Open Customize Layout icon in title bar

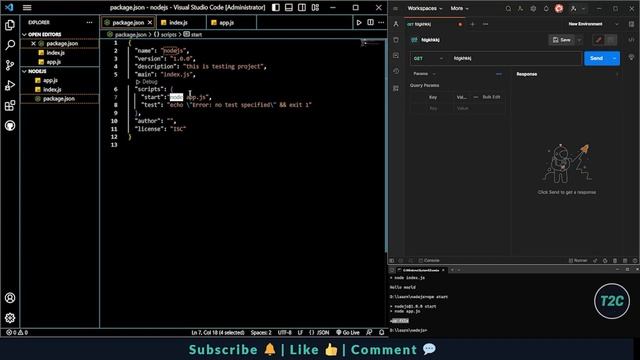pos(315,7)
